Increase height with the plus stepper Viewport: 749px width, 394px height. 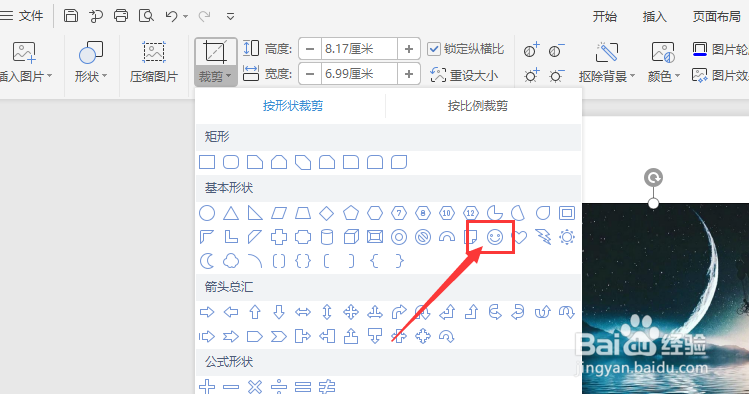point(408,49)
